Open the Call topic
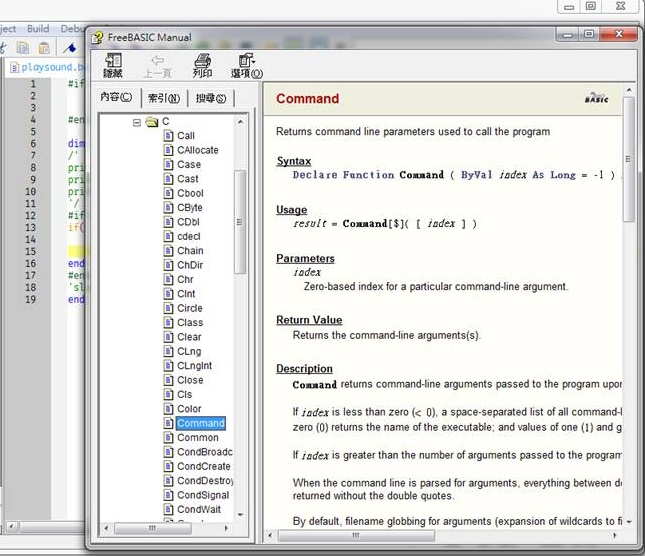The width and height of the screenshot is (645, 556). [186, 136]
